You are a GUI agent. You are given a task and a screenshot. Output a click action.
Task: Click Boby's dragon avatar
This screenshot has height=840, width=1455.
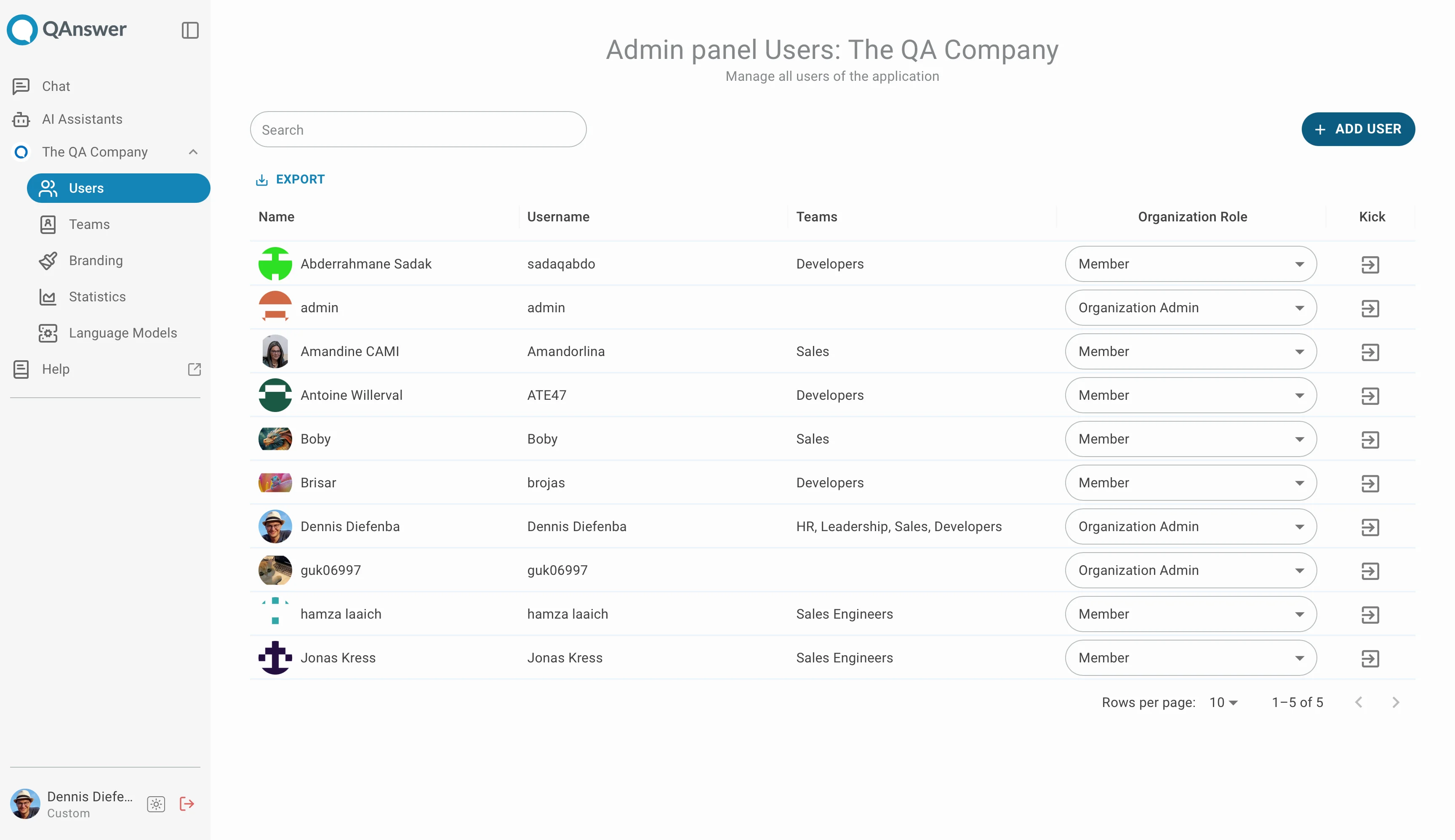point(275,439)
